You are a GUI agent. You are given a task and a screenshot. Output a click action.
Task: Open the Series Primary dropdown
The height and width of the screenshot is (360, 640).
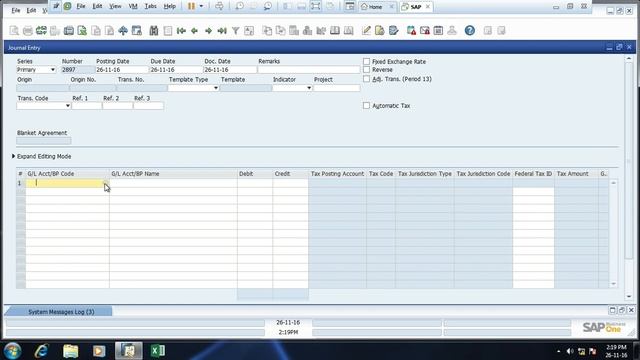[x=53, y=70]
